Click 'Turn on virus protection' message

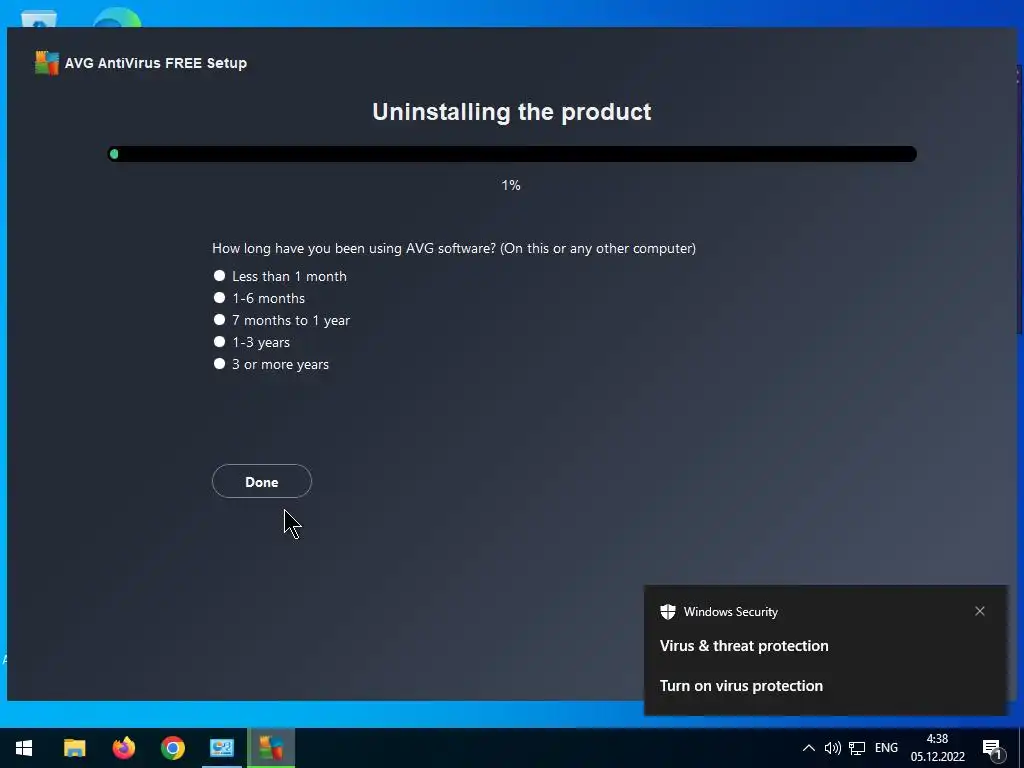click(x=741, y=686)
